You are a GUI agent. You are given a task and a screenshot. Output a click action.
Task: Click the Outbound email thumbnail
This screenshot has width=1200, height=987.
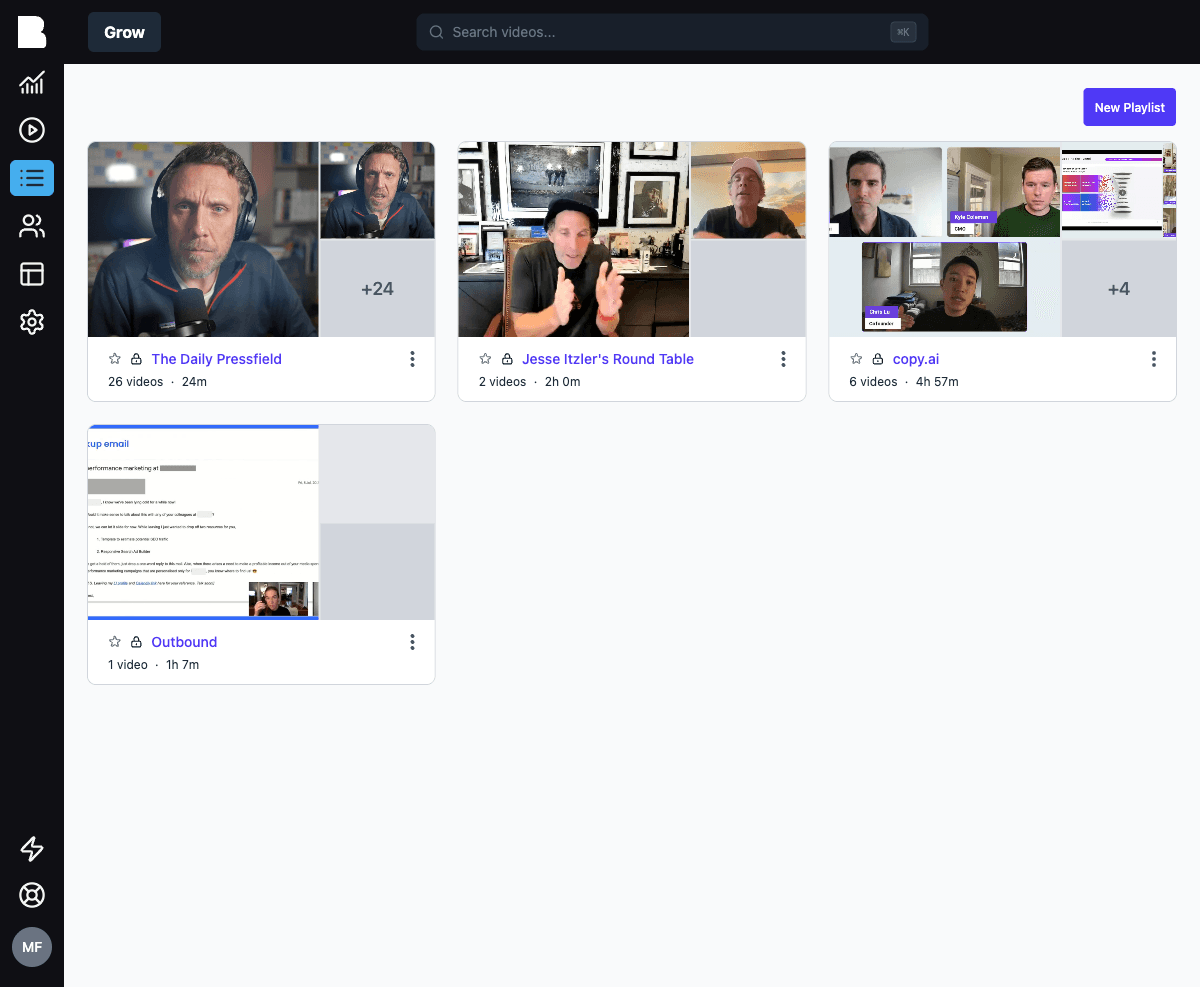pyautogui.click(x=203, y=522)
